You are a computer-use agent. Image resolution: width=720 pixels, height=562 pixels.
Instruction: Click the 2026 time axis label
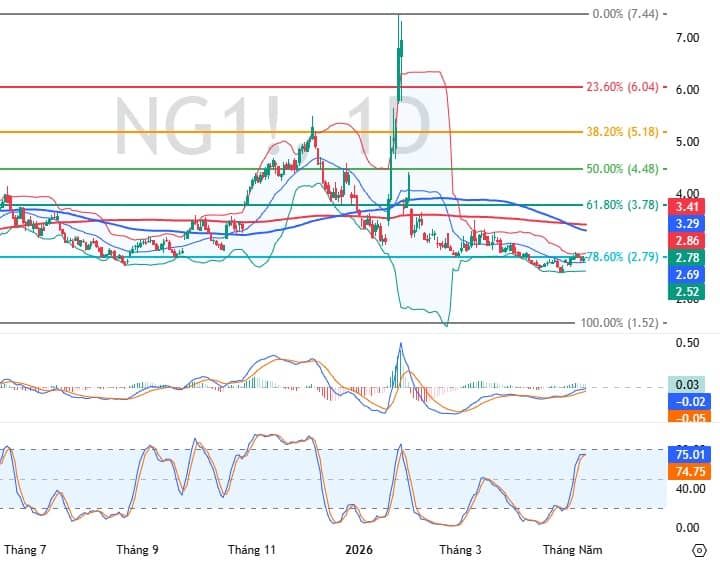point(359,550)
